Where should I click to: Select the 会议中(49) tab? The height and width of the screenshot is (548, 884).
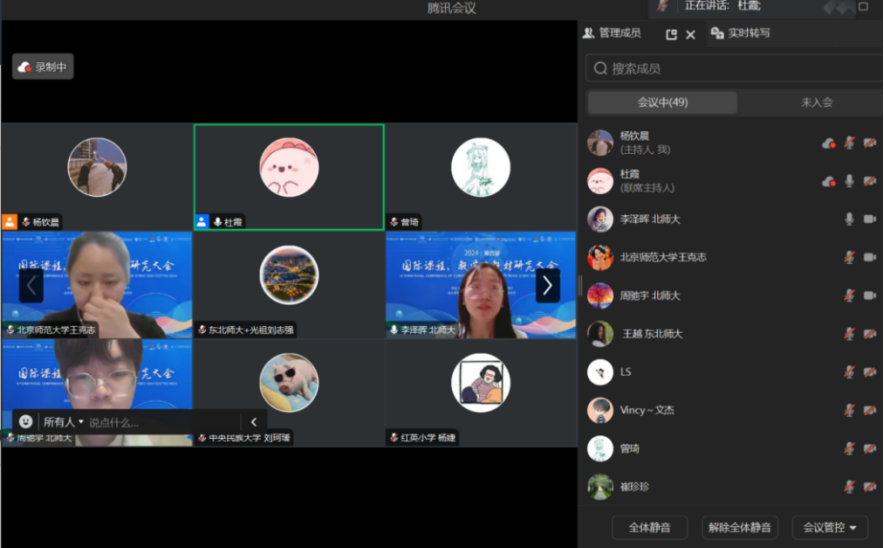tap(662, 102)
